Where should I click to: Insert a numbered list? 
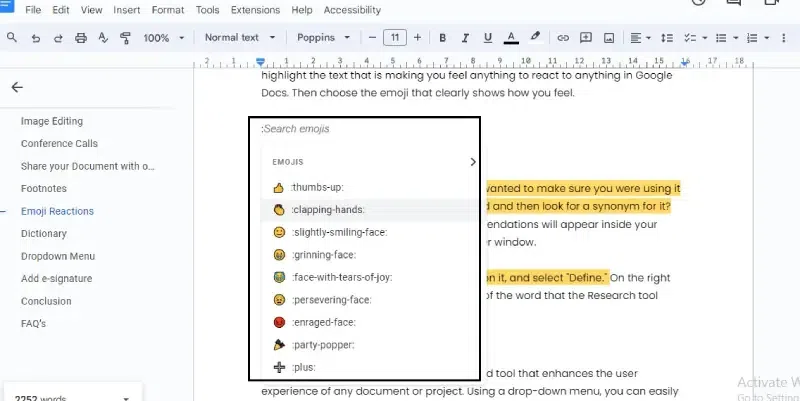(x=752, y=38)
